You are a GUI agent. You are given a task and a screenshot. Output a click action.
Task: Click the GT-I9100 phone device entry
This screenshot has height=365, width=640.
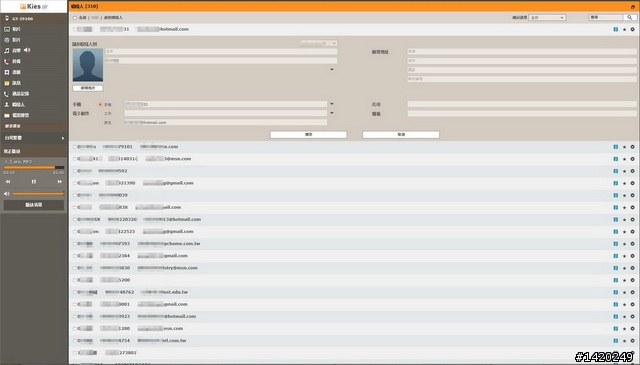[x=19, y=18]
